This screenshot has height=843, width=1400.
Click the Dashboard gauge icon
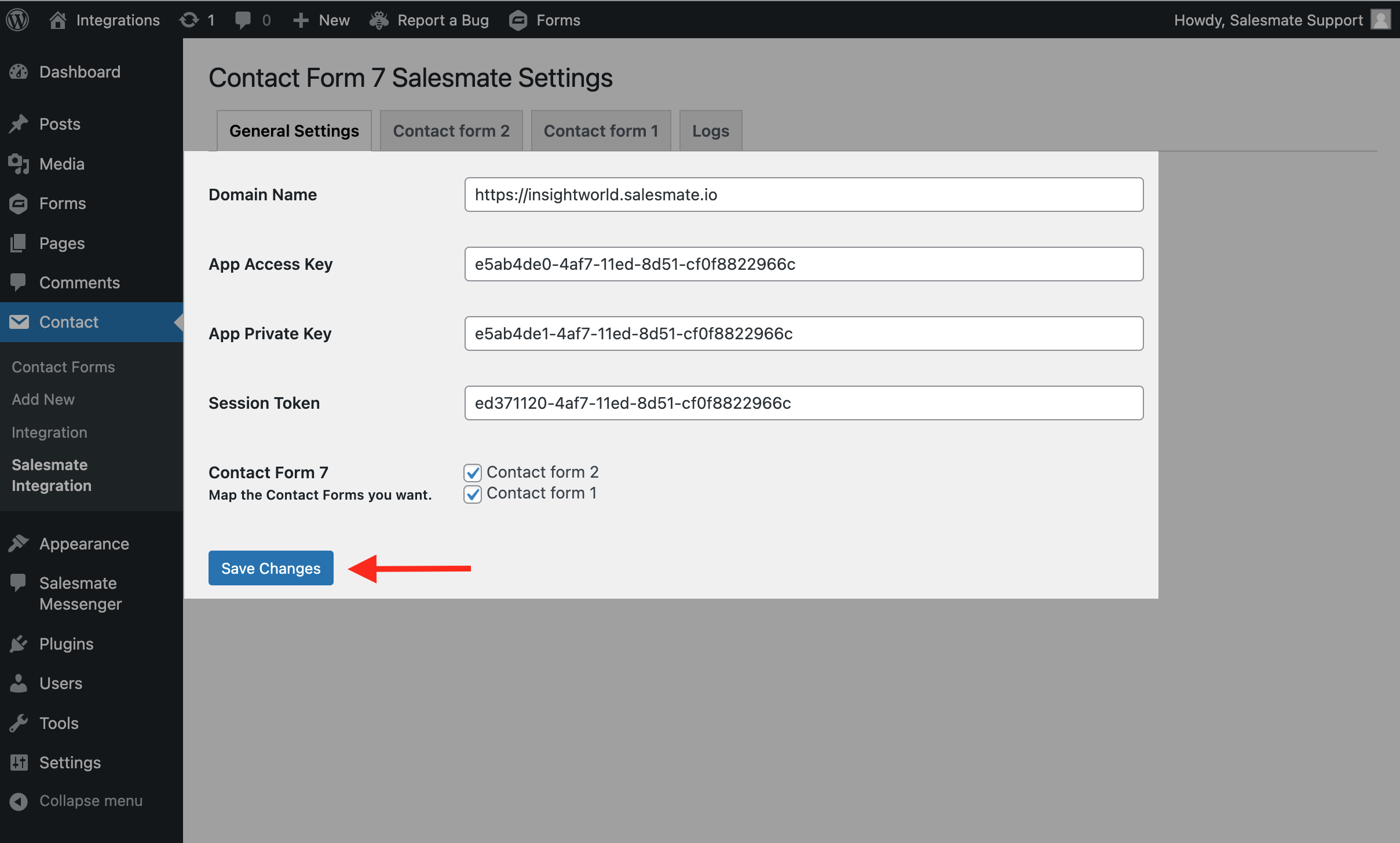19,72
